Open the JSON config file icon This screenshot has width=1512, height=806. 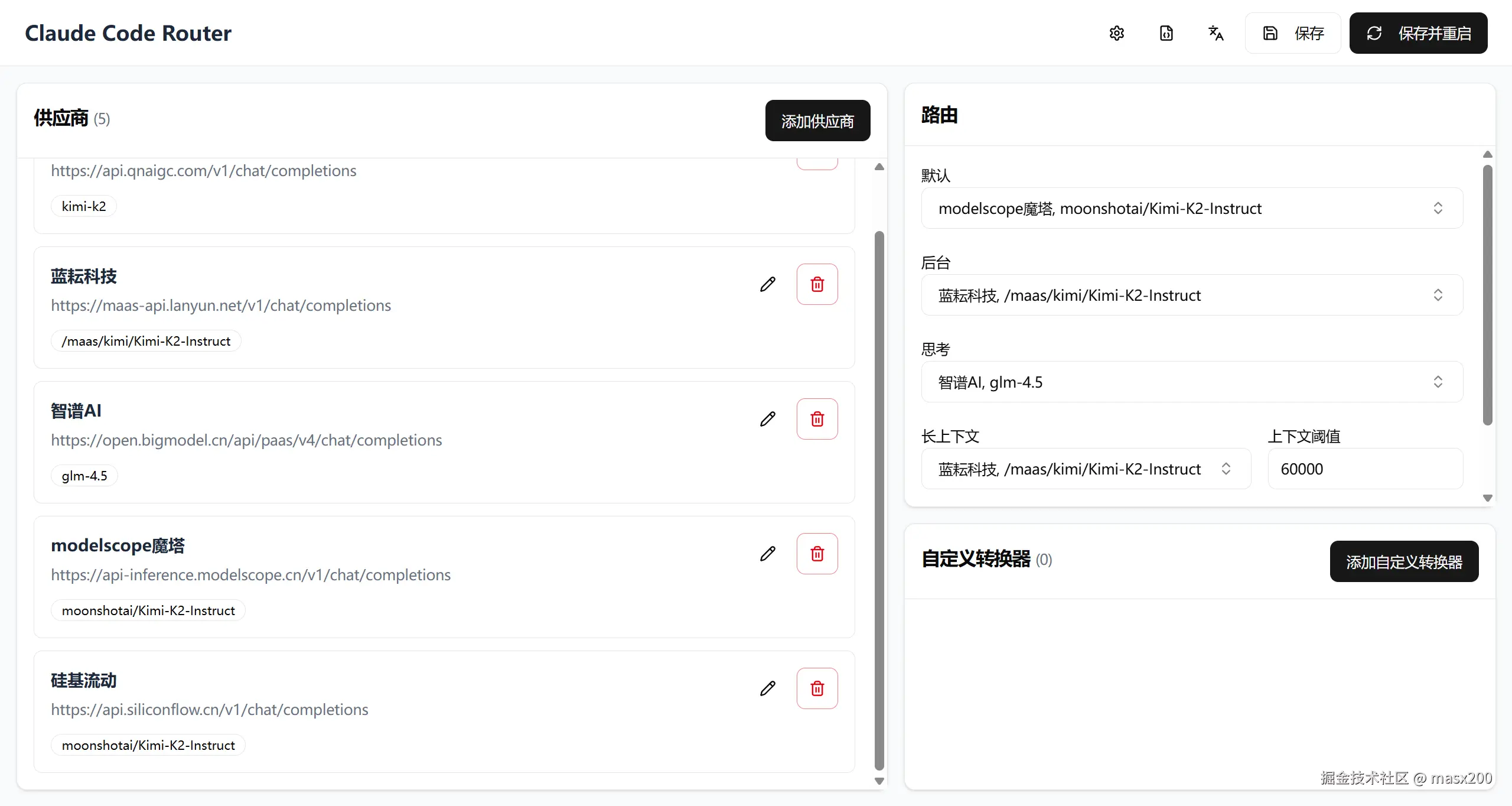tap(1166, 33)
